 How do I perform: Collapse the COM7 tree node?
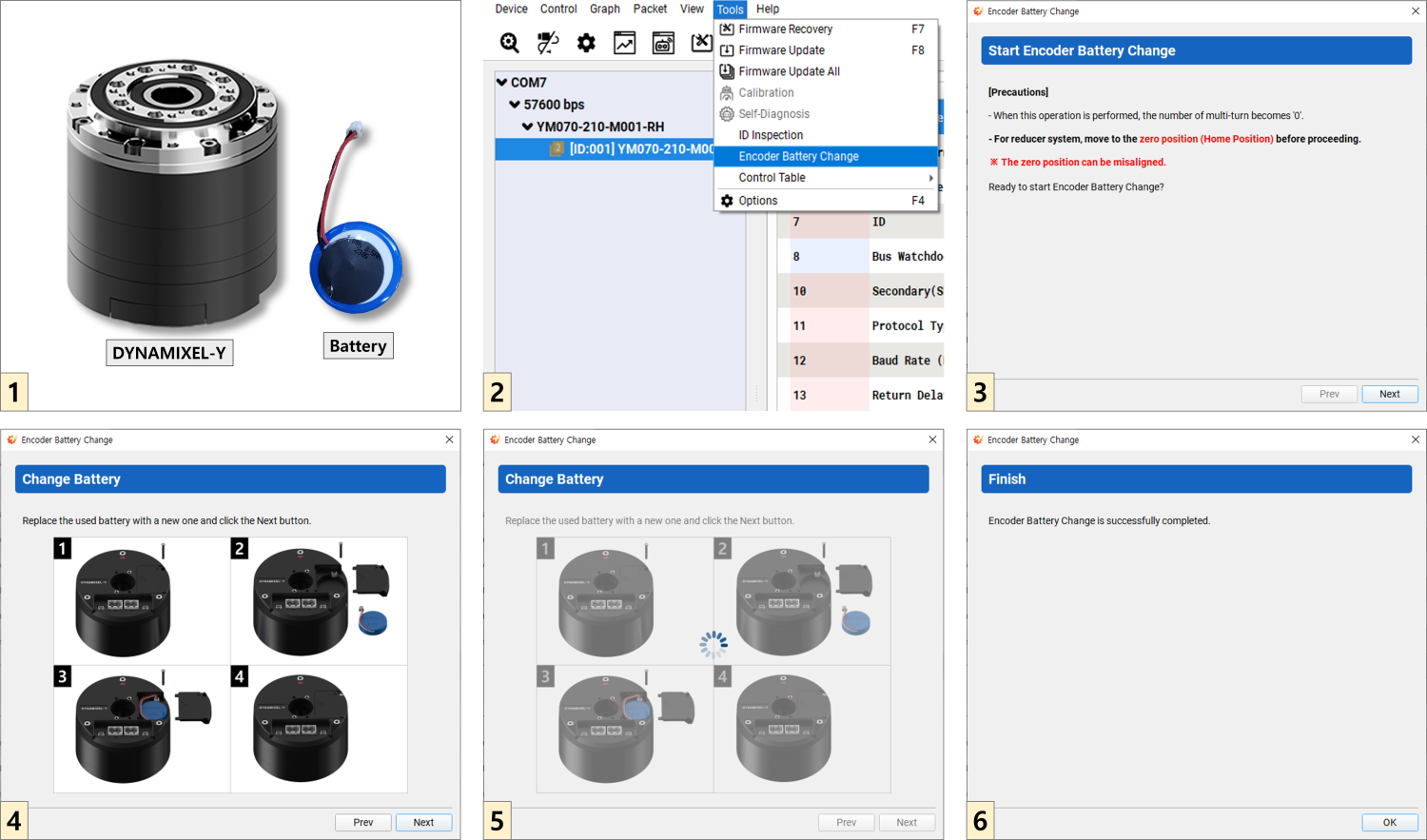[x=501, y=83]
